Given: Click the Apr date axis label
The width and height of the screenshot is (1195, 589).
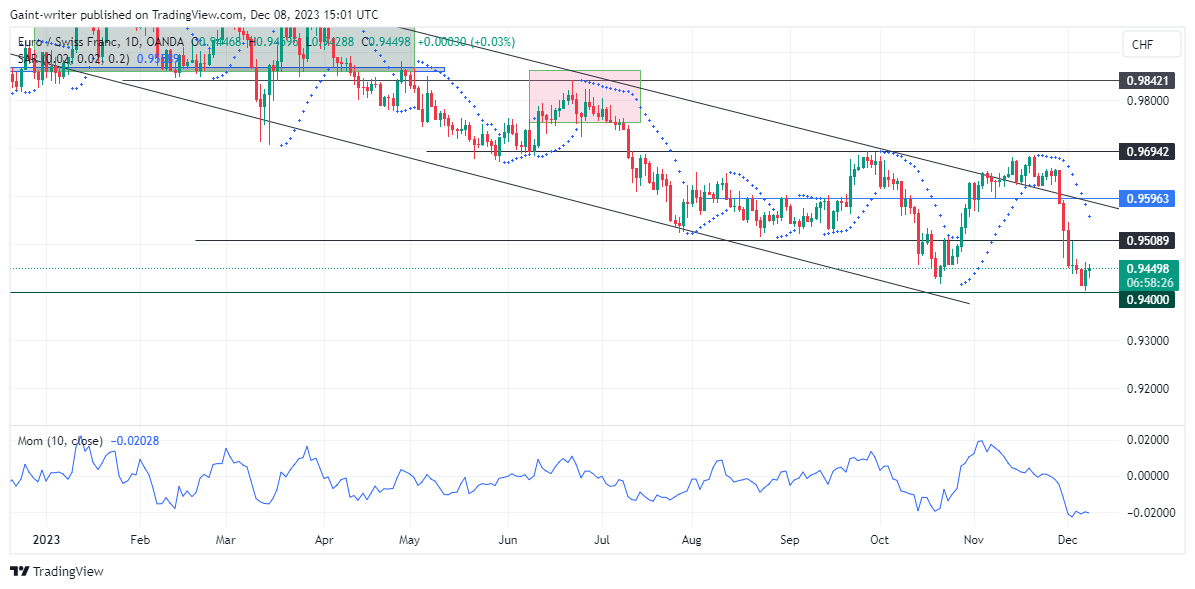Looking at the screenshot, I should (x=325, y=538).
